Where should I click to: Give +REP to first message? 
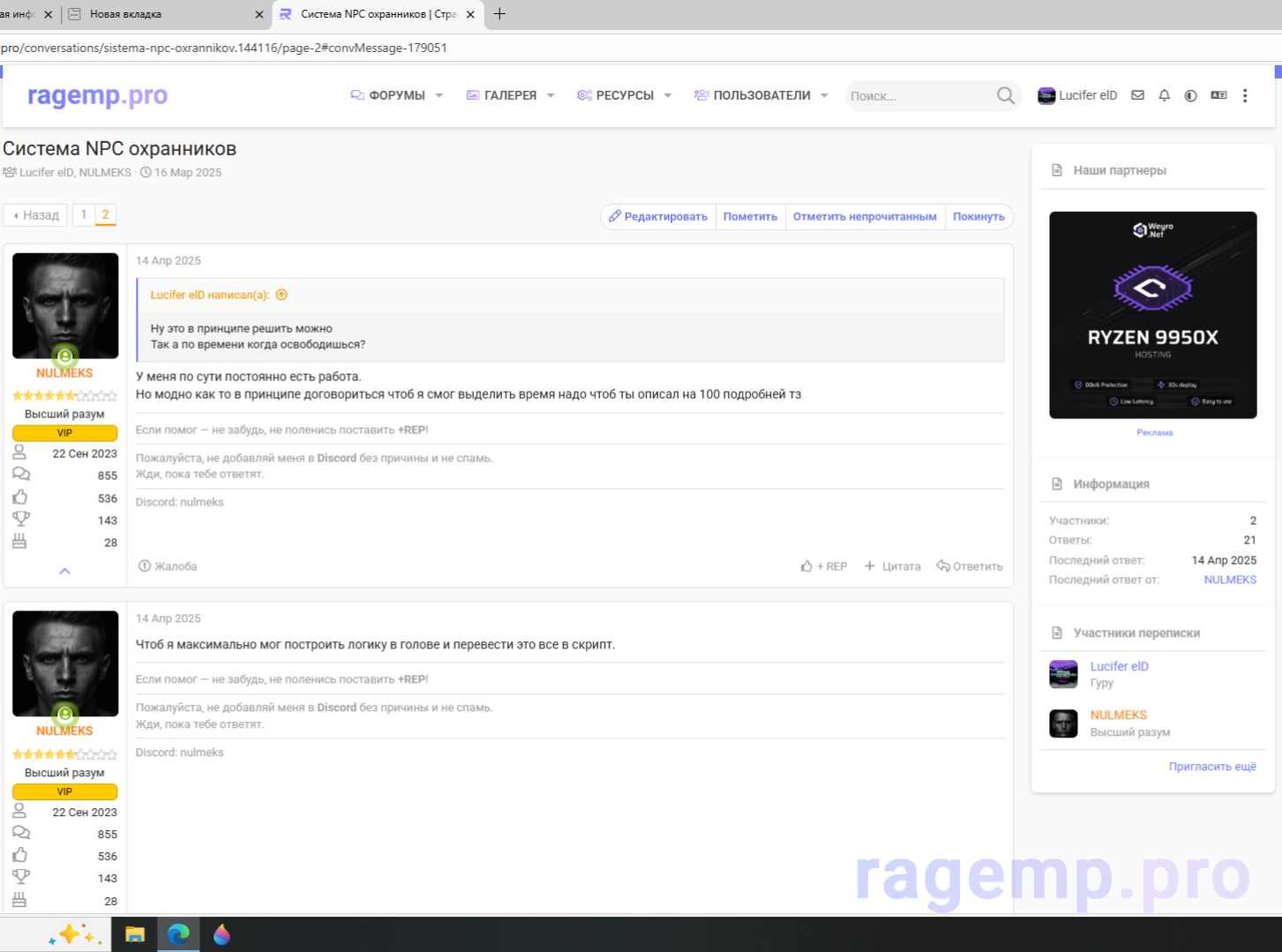824,566
